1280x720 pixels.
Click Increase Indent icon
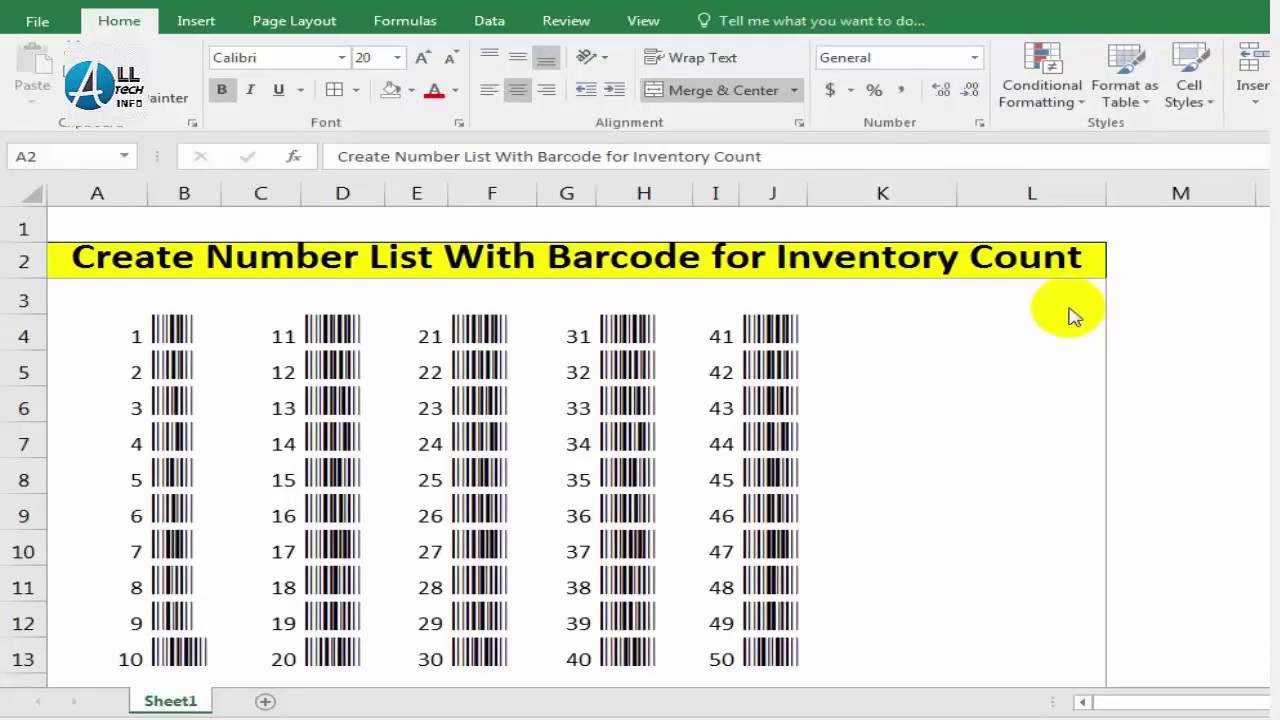point(615,90)
